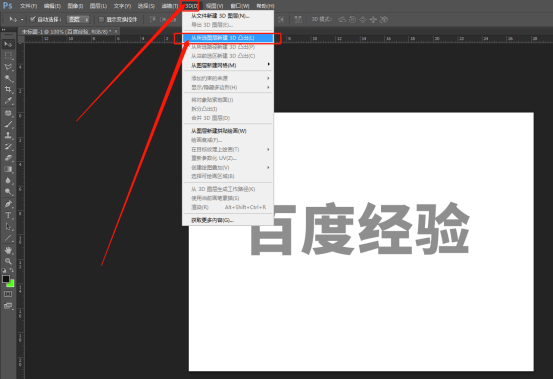Swap foreground and background colors
This screenshot has width=553, height=379.
[x=12, y=270]
